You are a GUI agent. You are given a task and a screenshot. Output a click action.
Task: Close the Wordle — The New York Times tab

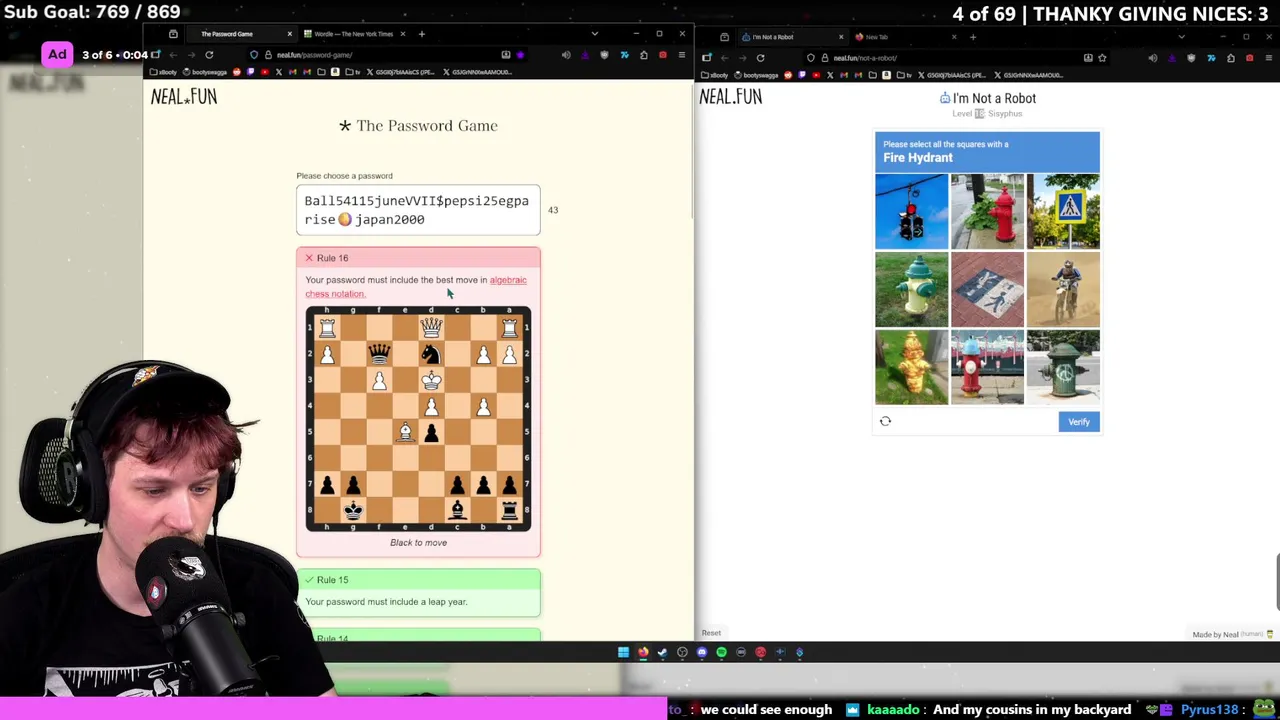[402, 34]
